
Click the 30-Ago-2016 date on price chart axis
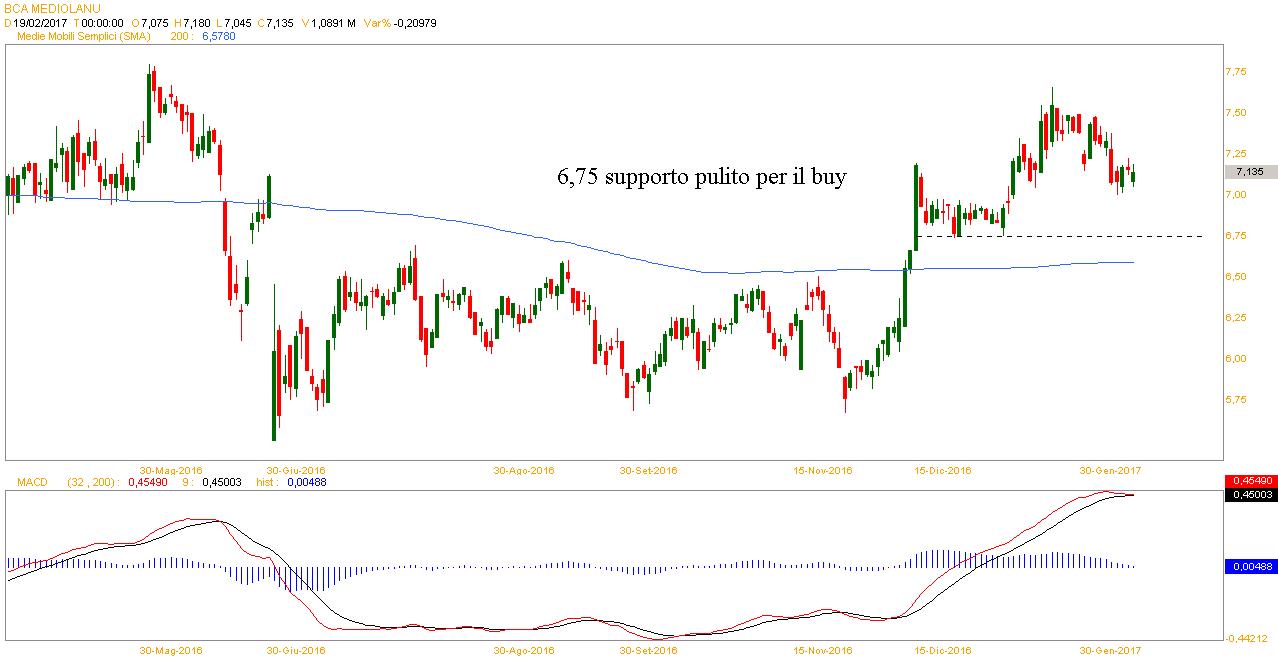pos(525,469)
